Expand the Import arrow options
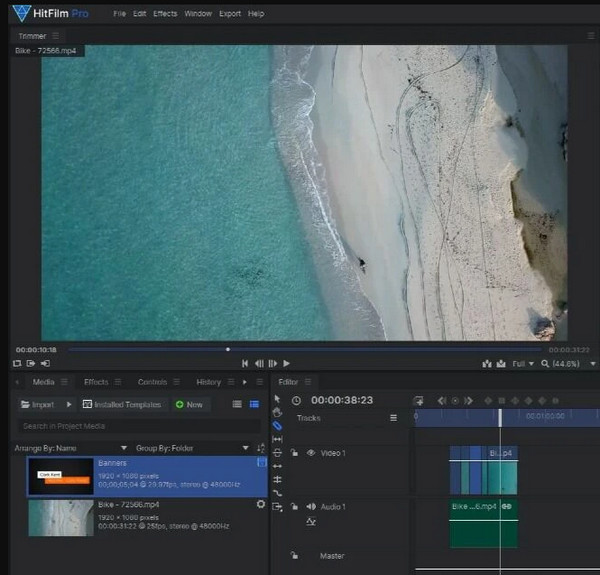Image resolution: width=600 pixels, height=575 pixels. click(69, 404)
